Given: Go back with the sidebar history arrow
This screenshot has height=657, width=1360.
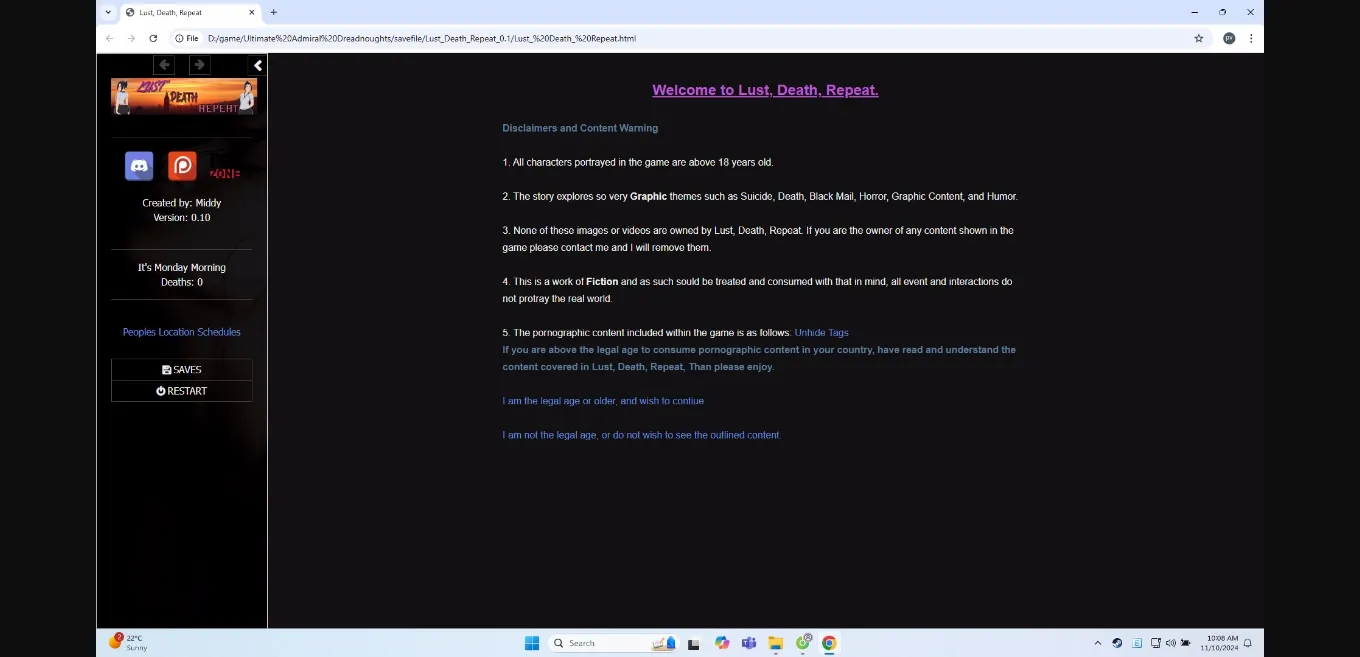Looking at the screenshot, I should 165,65.
